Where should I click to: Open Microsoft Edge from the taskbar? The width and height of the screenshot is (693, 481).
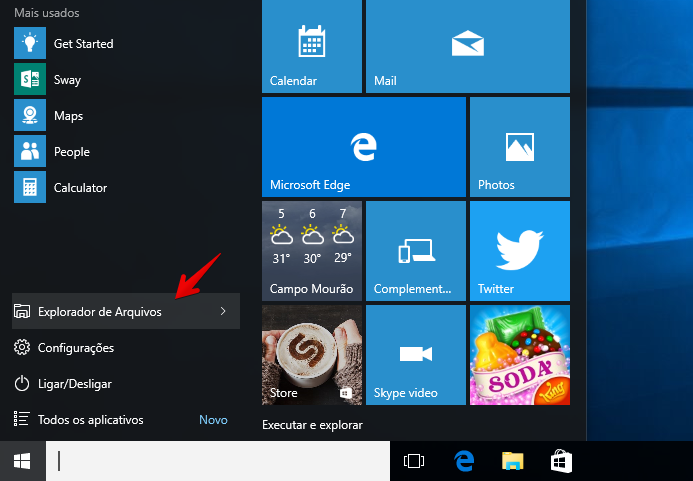click(x=464, y=461)
